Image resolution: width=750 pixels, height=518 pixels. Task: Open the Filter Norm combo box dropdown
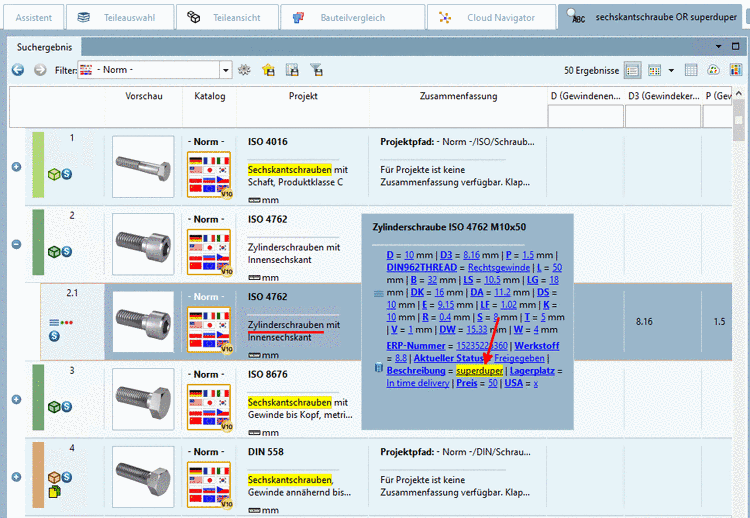click(x=226, y=70)
